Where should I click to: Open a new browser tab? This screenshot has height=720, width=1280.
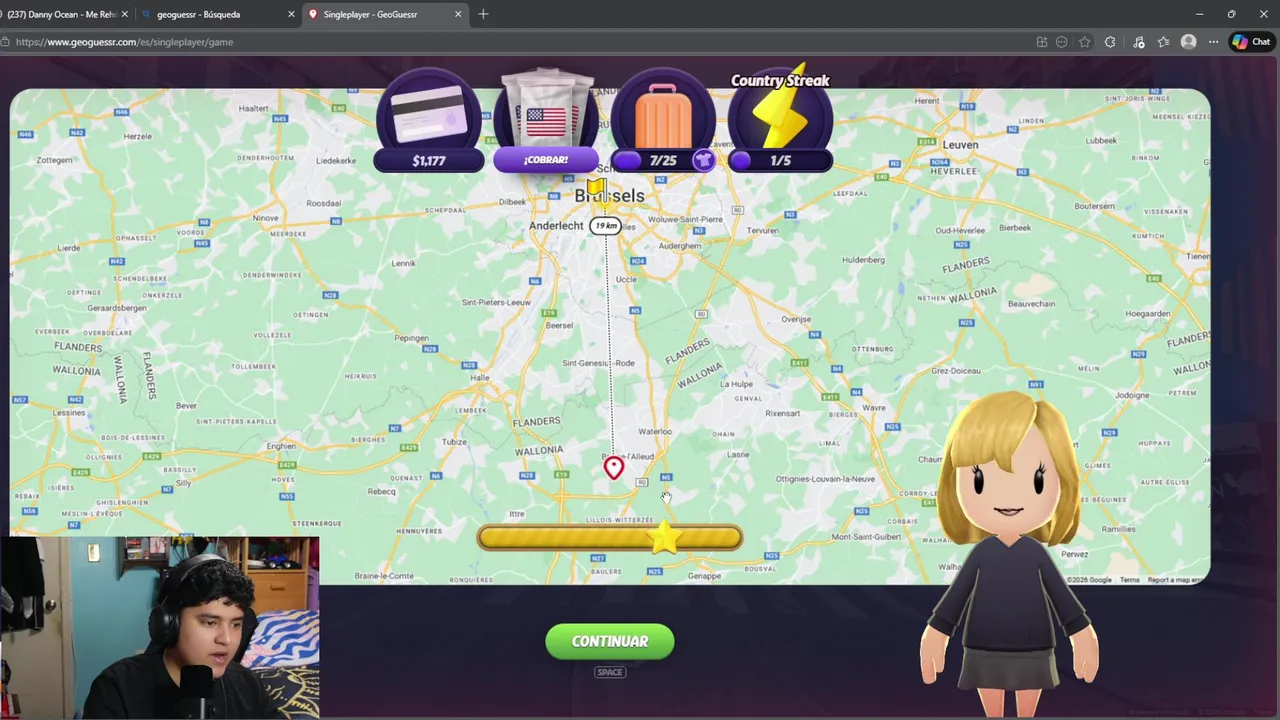pos(483,14)
